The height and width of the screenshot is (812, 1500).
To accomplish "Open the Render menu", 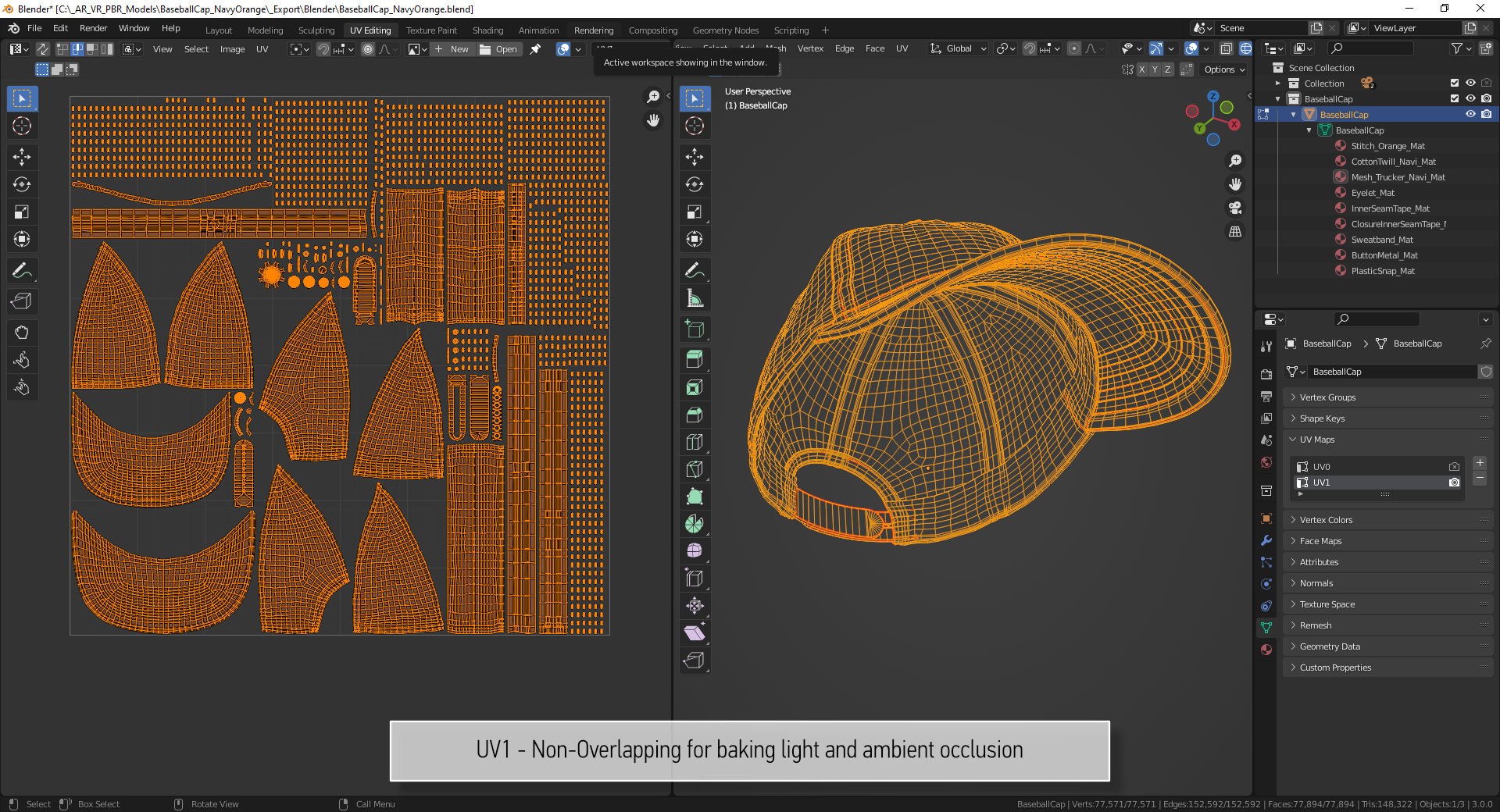I will (93, 28).
